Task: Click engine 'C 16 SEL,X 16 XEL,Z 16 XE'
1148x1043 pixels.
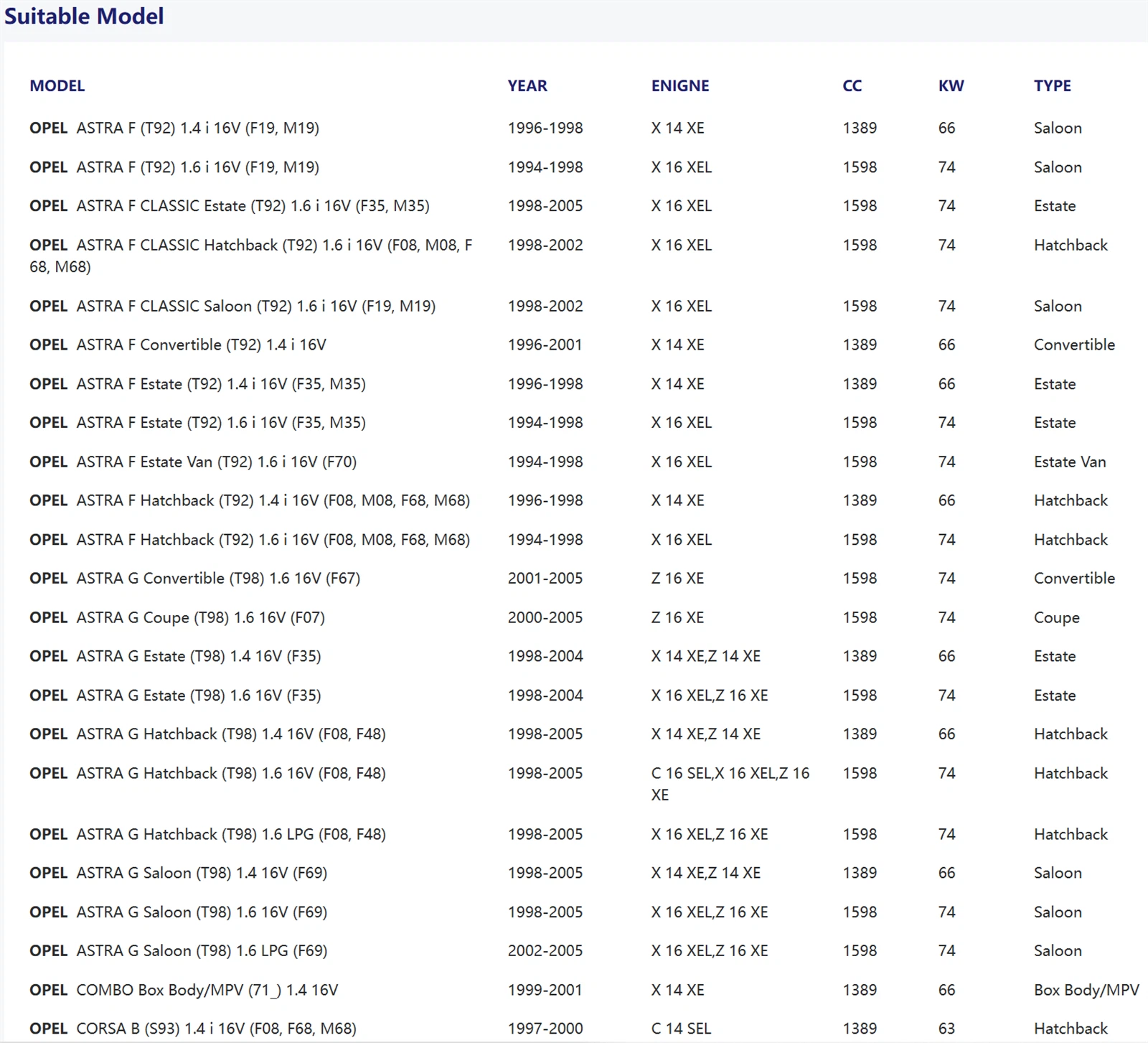Action: 730,784
